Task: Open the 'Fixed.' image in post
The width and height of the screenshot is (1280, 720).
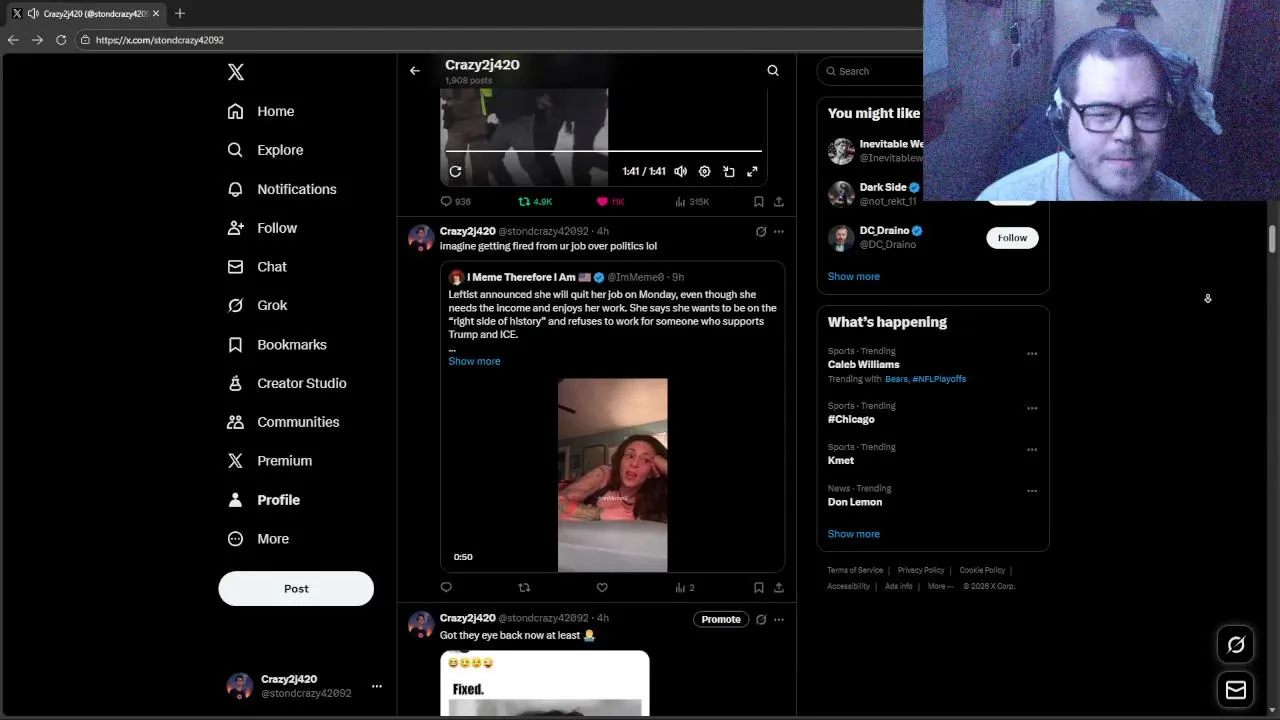Action: coord(545,684)
